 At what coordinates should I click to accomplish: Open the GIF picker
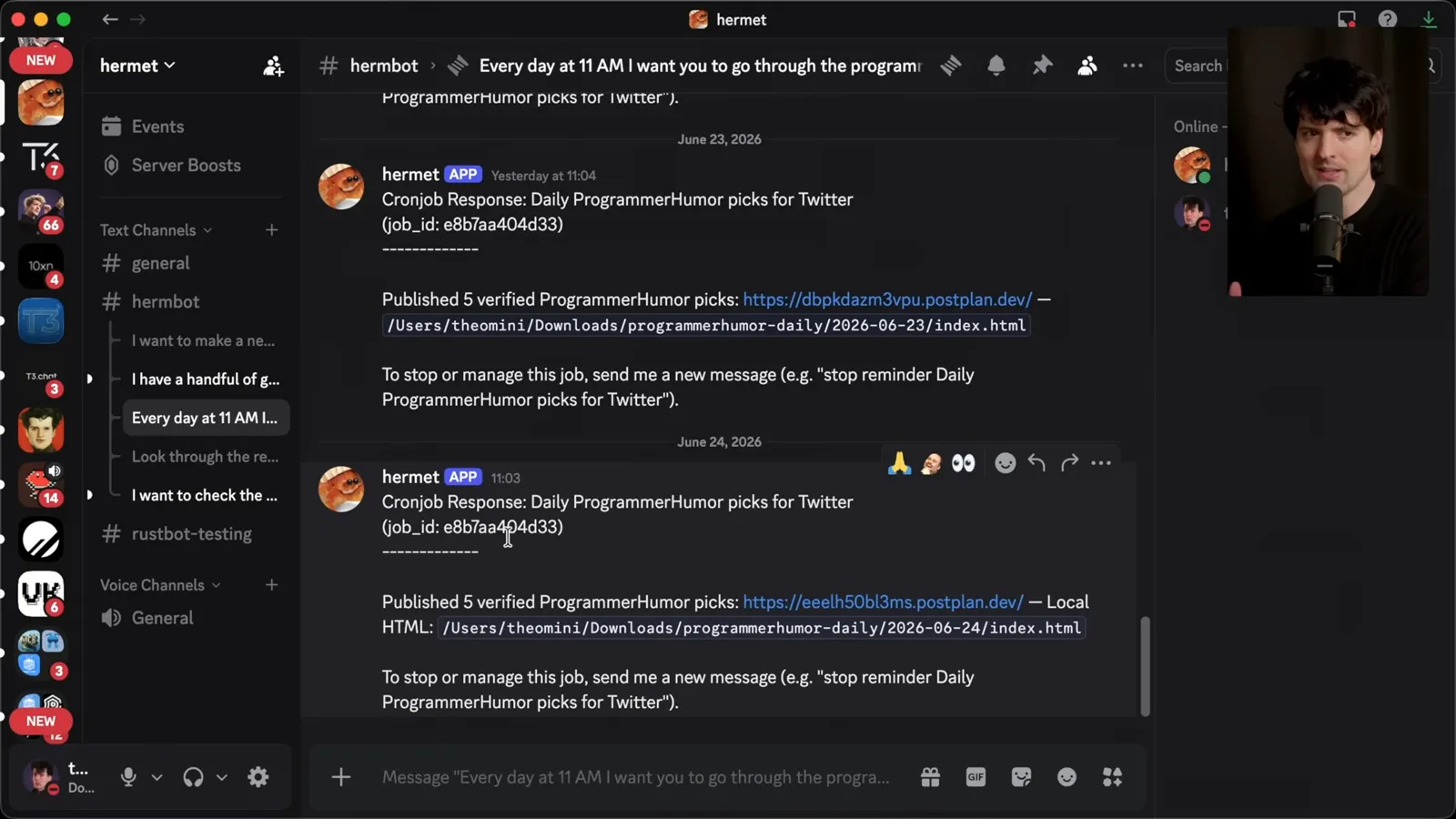[x=976, y=777]
